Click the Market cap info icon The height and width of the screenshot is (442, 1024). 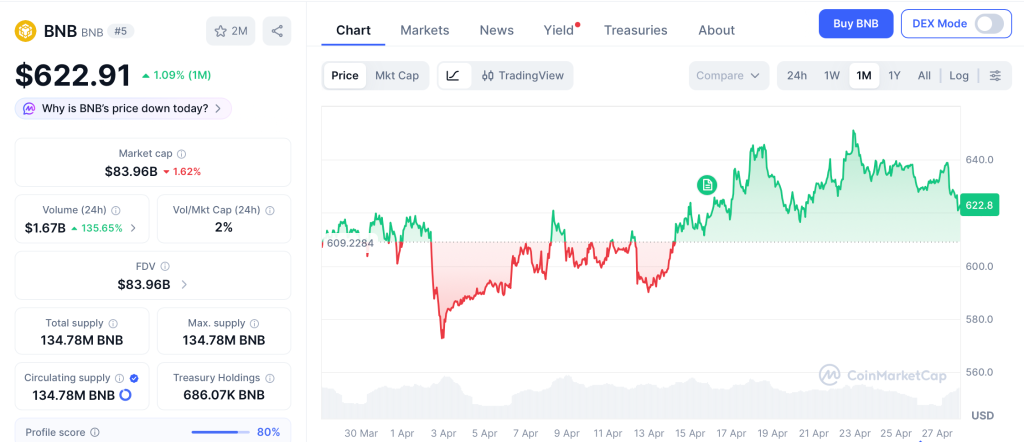click(x=181, y=154)
